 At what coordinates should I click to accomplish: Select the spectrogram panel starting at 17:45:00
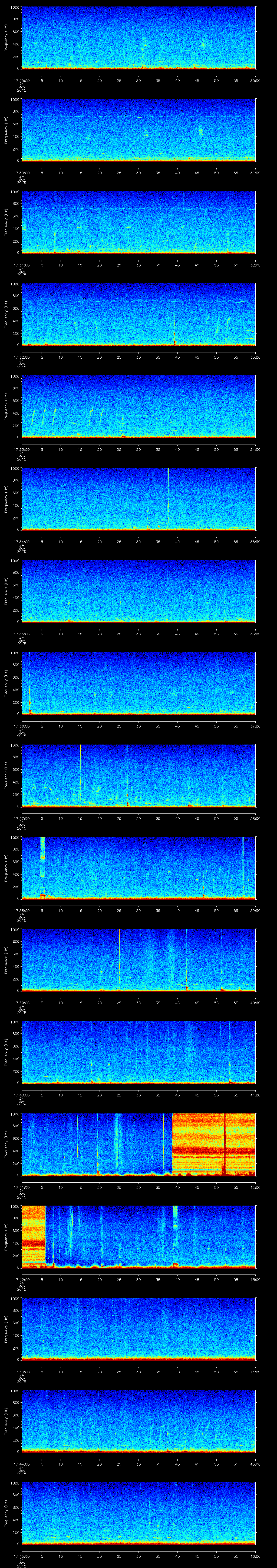pos(139,1513)
